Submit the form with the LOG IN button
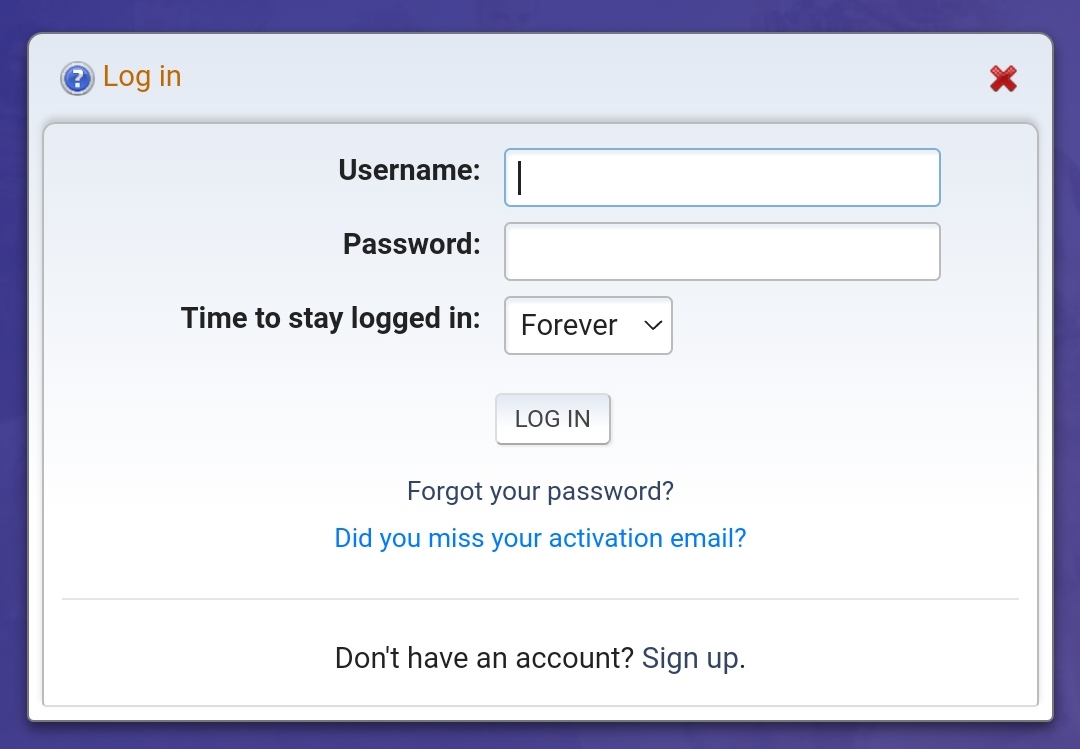Image resolution: width=1080 pixels, height=749 pixels. [x=552, y=419]
